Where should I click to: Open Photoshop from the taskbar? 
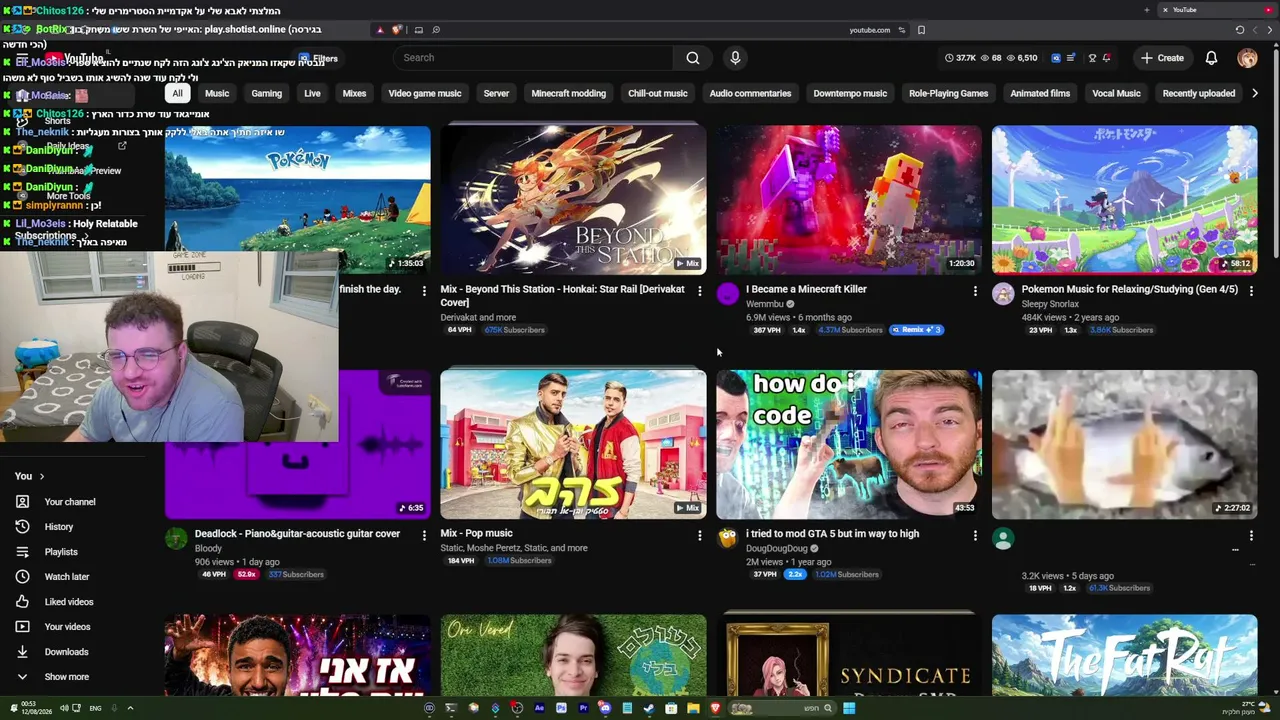(561, 708)
